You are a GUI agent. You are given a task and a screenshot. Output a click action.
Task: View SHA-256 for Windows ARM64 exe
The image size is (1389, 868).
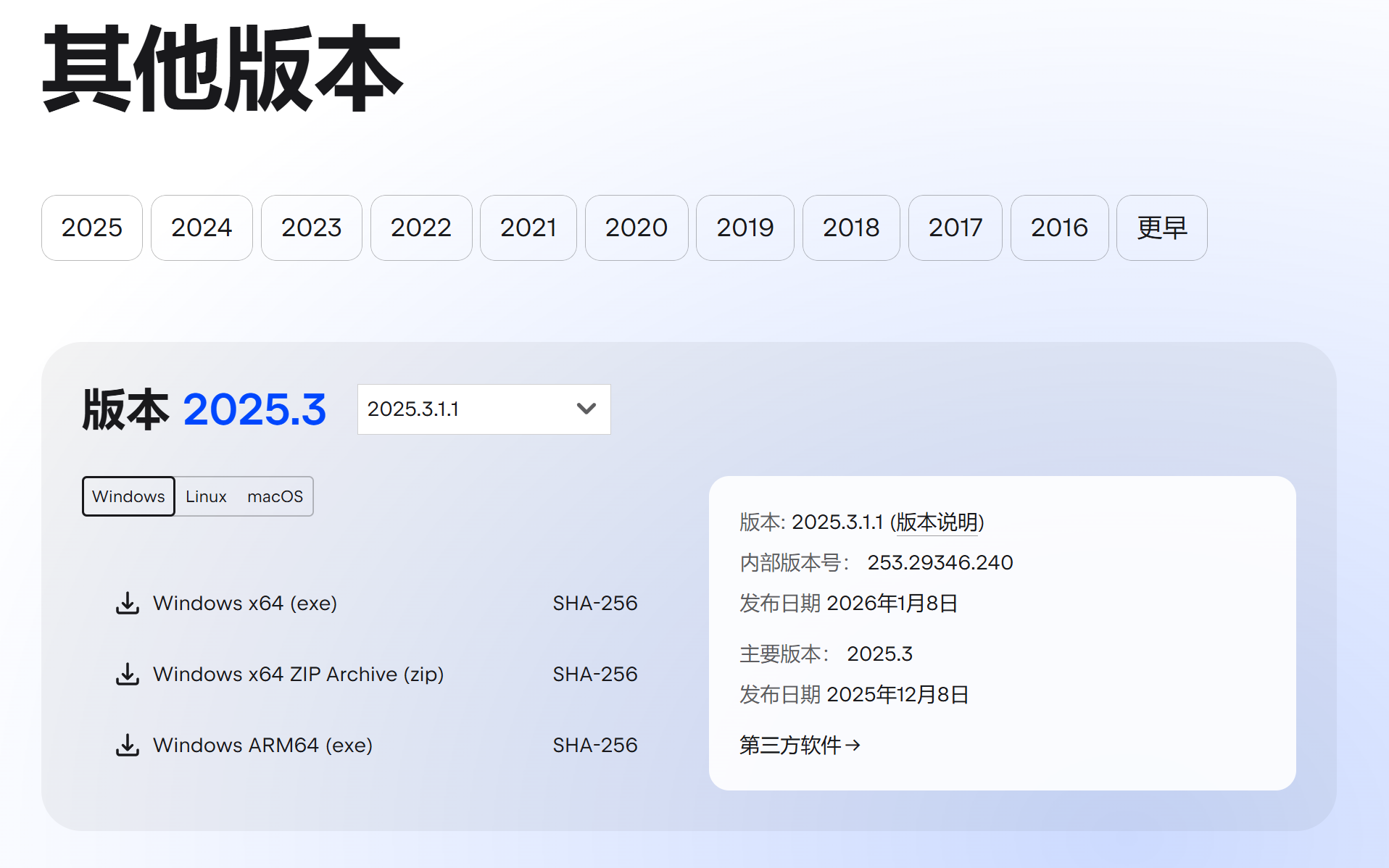click(x=594, y=745)
